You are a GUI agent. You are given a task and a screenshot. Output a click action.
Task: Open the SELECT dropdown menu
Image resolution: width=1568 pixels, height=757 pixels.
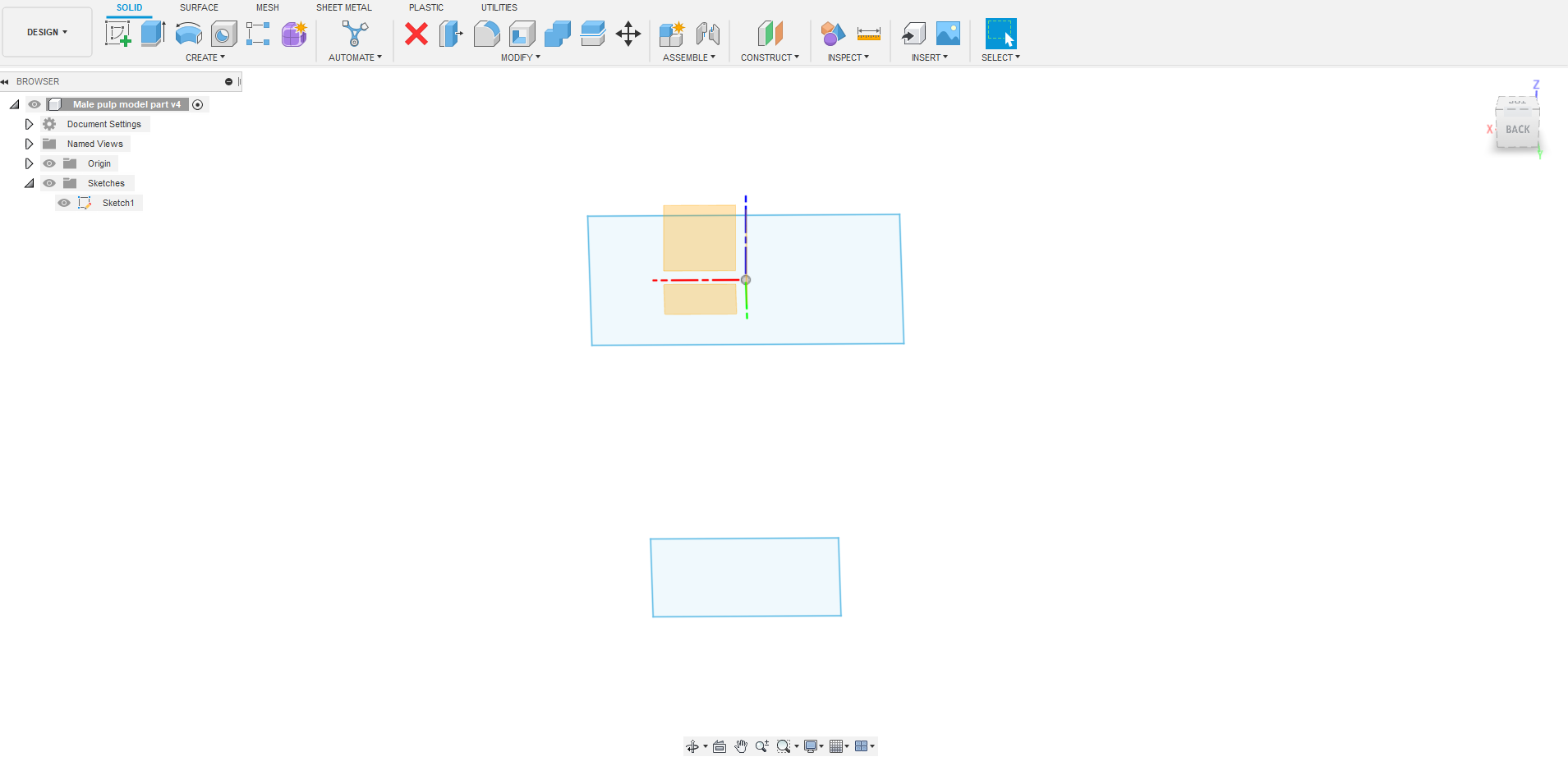1000,57
